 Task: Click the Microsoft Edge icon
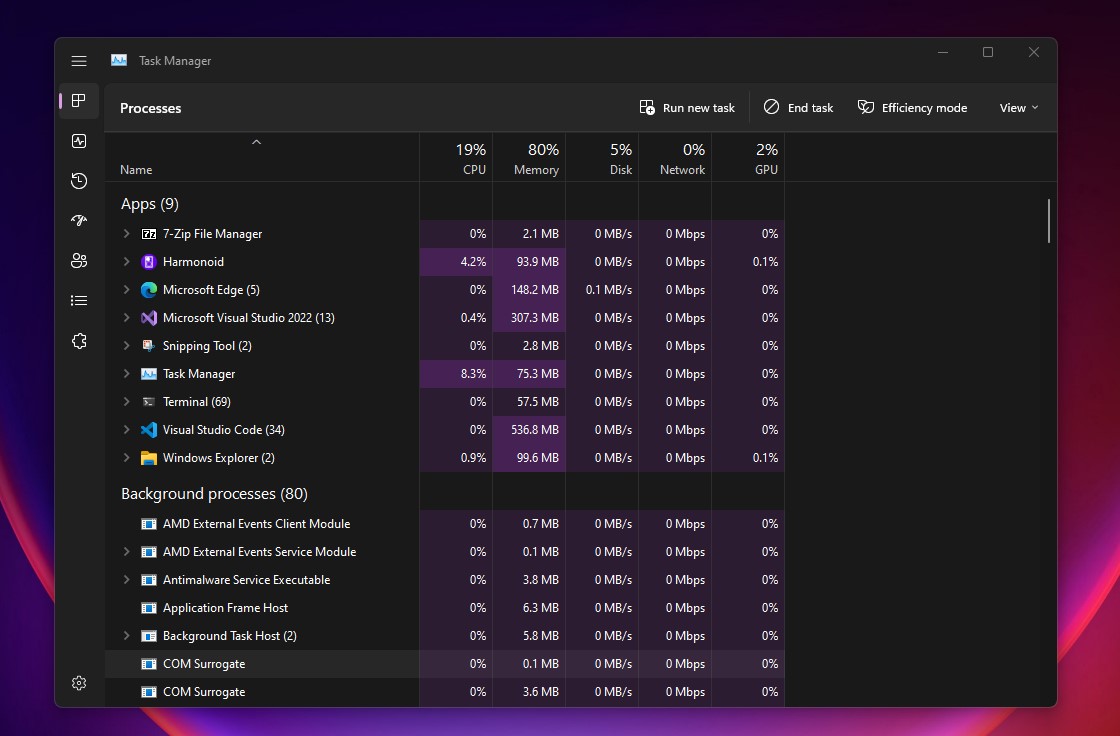149,289
